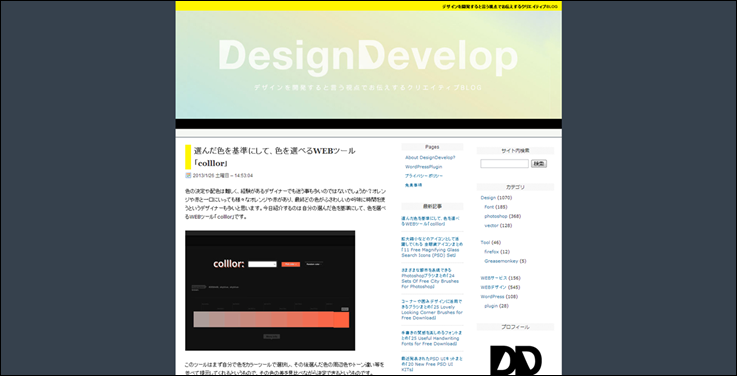737x376 pixels.
Task: Open the colllor article title link
Action: 274,157
